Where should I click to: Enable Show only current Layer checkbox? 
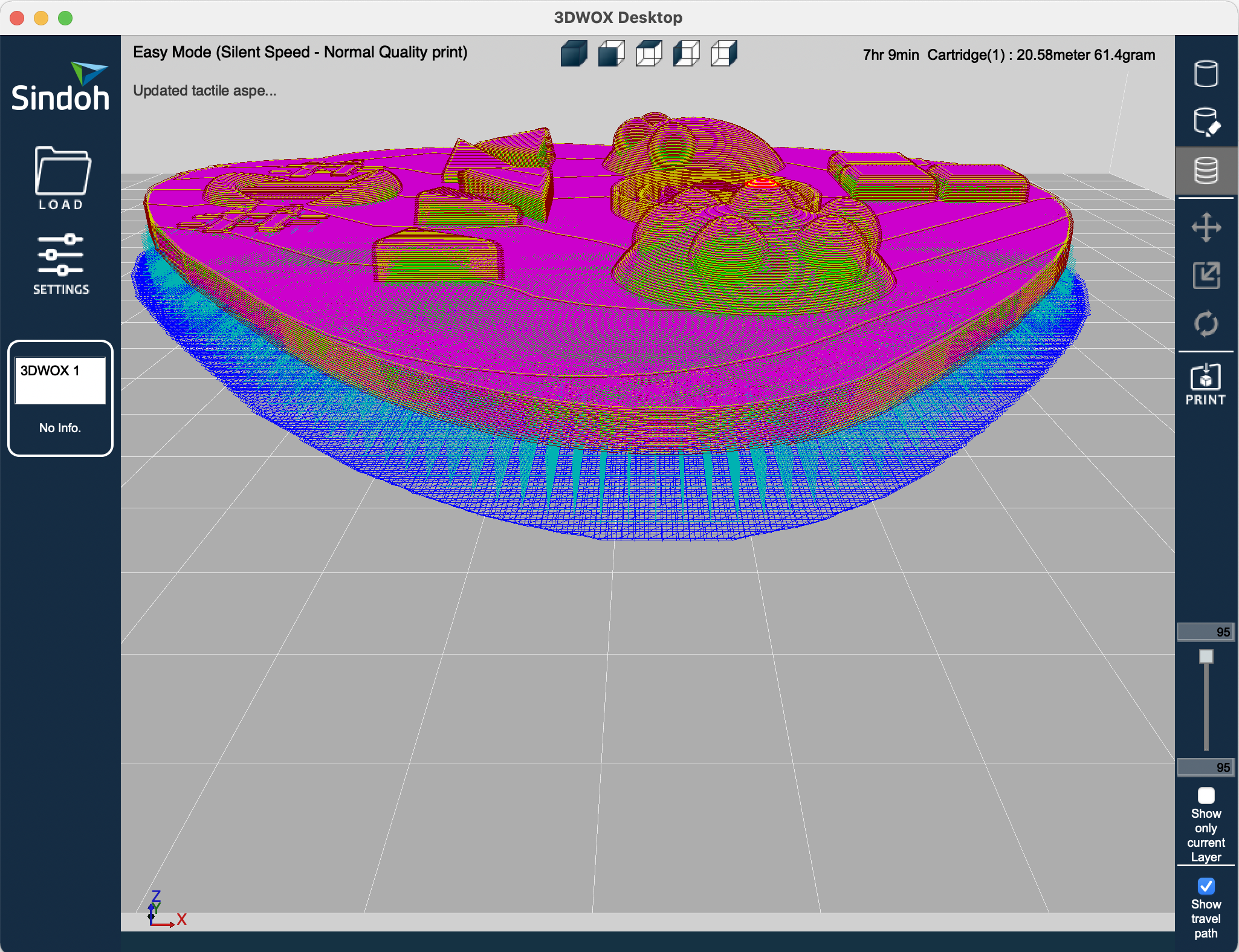pos(1206,795)
